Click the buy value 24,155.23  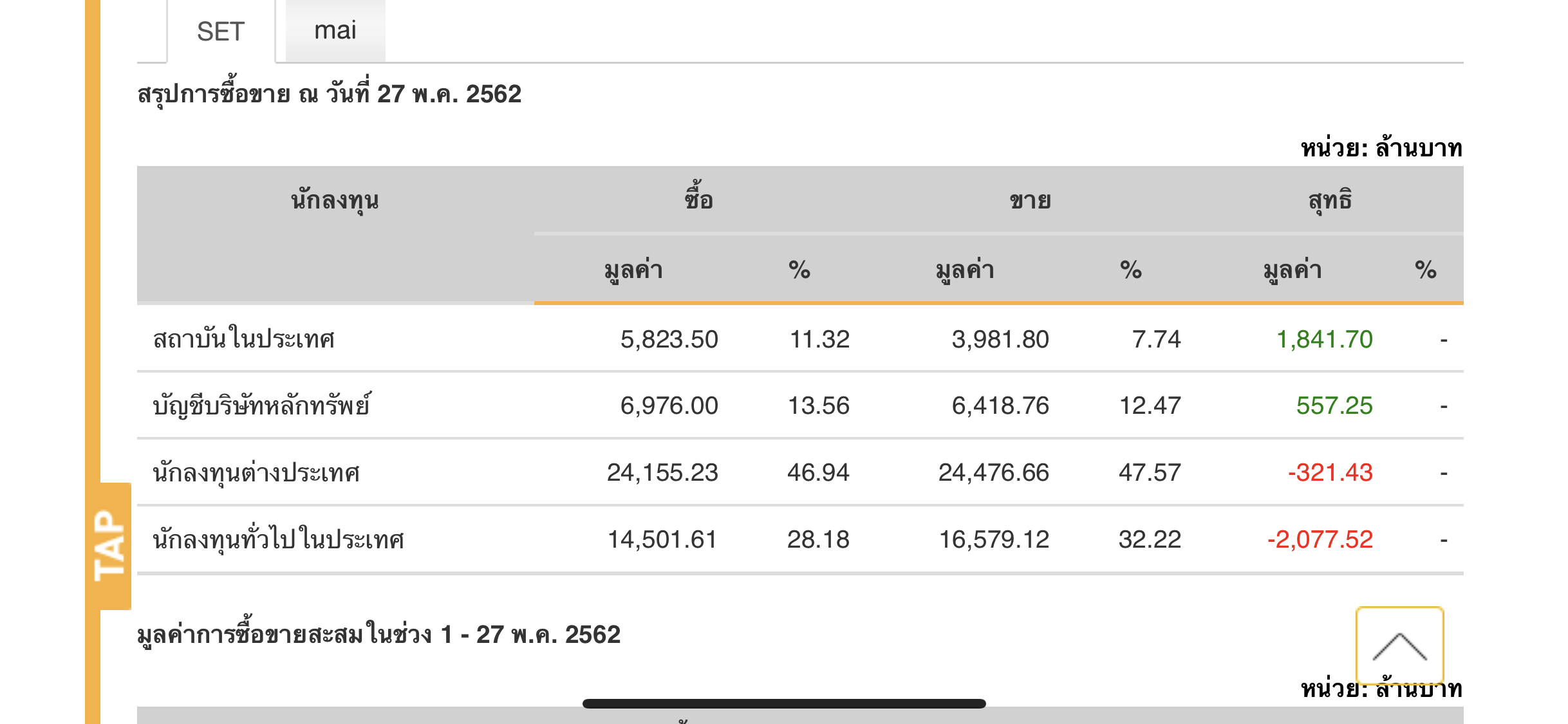pyautogui.click(x=662, y=473)
